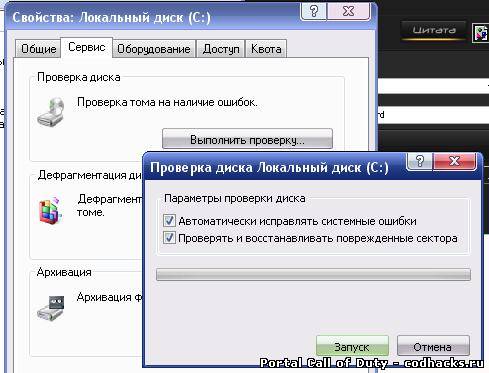
Task: Click the disk check progress bar
Action: coord(313,275)
